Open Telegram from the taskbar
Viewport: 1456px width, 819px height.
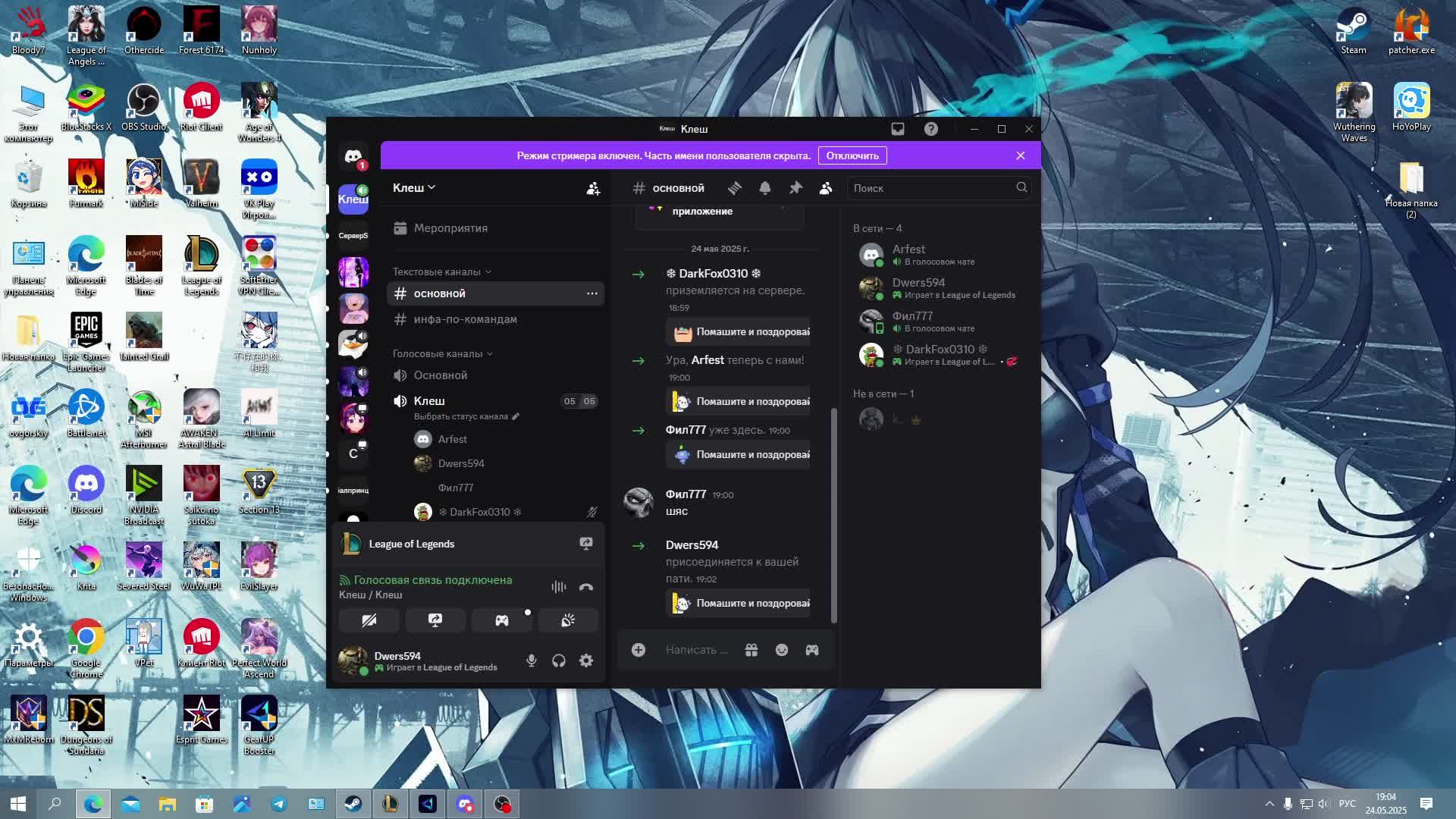279,804
